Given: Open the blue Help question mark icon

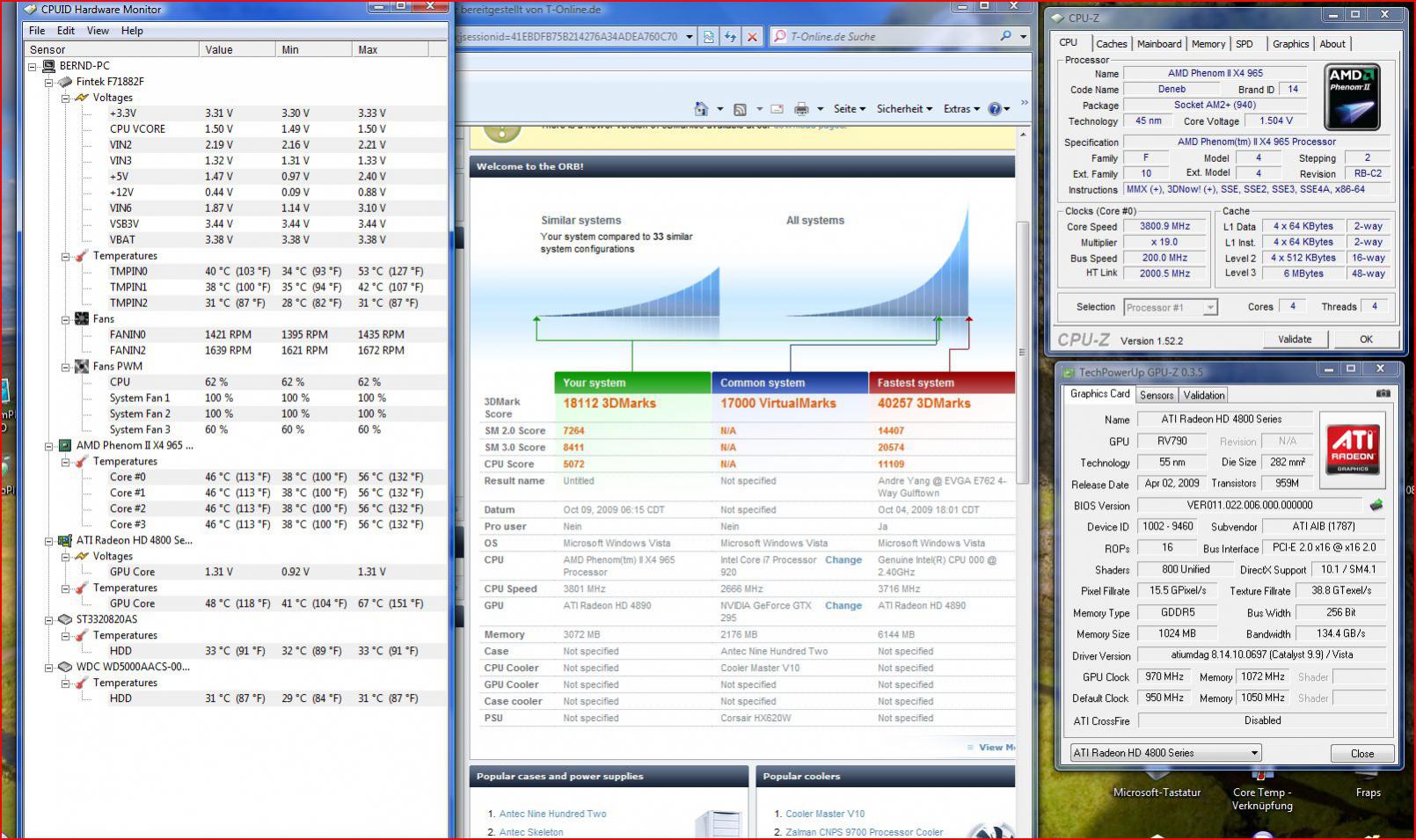Looking at the screenshot, I should click(x=994, y=109).
